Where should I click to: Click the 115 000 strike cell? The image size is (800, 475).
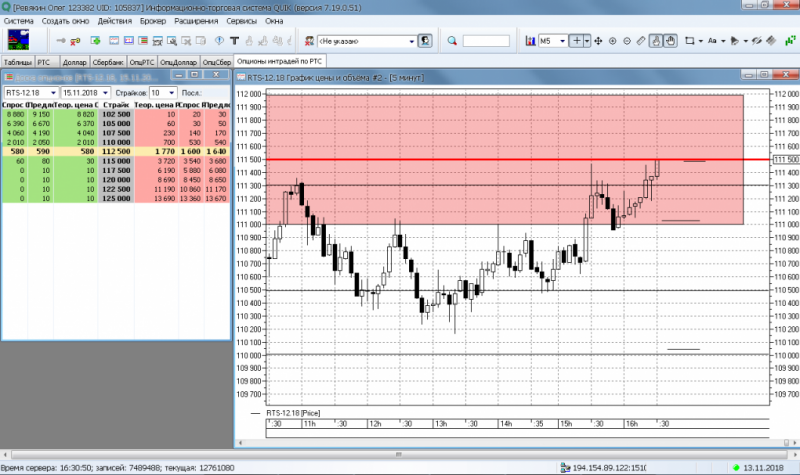coord(116,161)
